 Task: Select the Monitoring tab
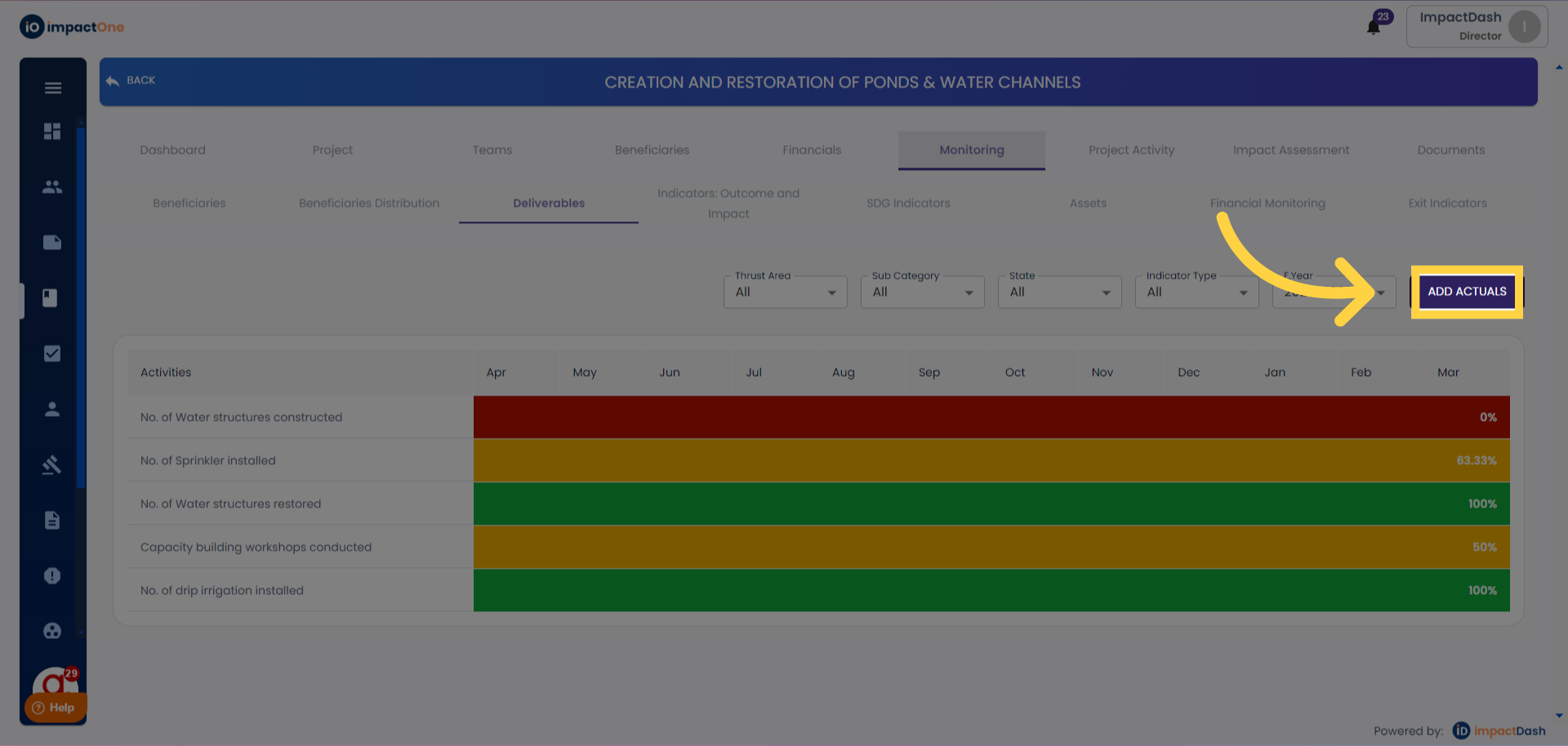[x=972, y=150]
